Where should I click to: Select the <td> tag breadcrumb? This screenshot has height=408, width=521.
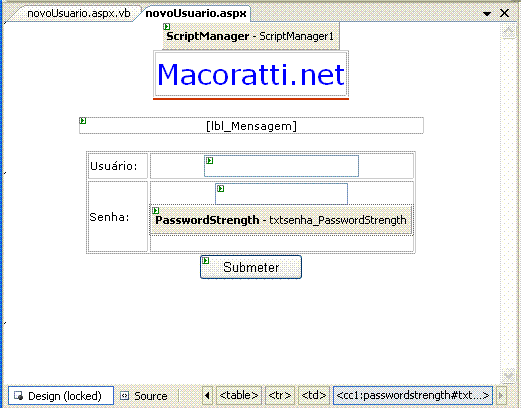314,396
